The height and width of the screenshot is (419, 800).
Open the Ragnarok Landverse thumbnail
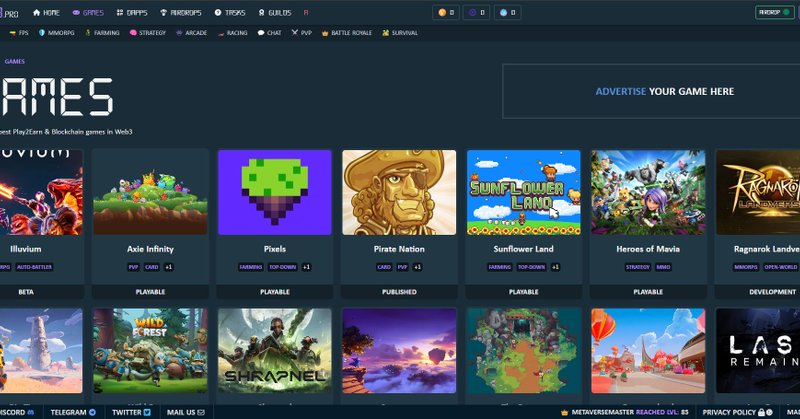click(x=758, y=192)
